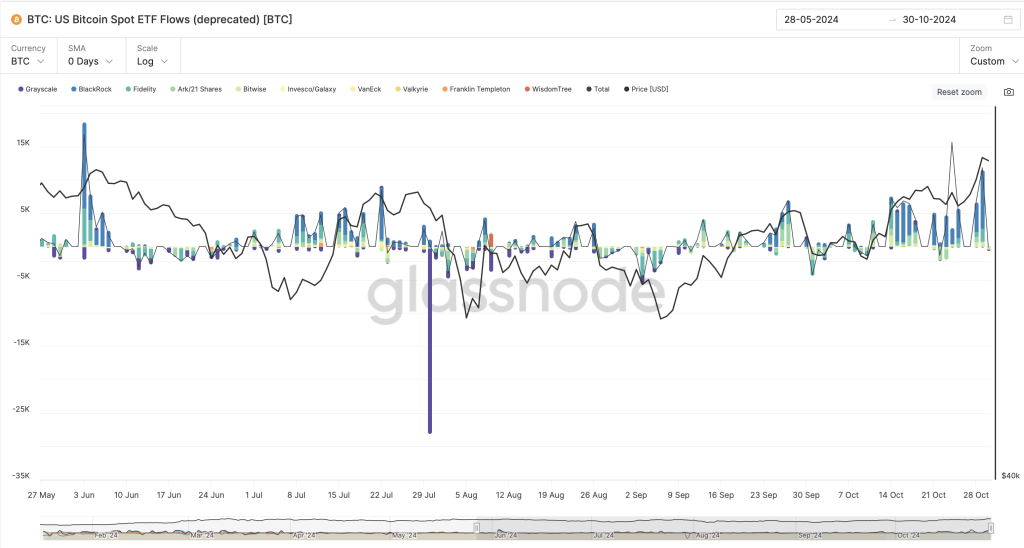Screen dimensions: 1024x548
Task: Click the 5 Aug x-axis label
Action: [x=466, y=495]
